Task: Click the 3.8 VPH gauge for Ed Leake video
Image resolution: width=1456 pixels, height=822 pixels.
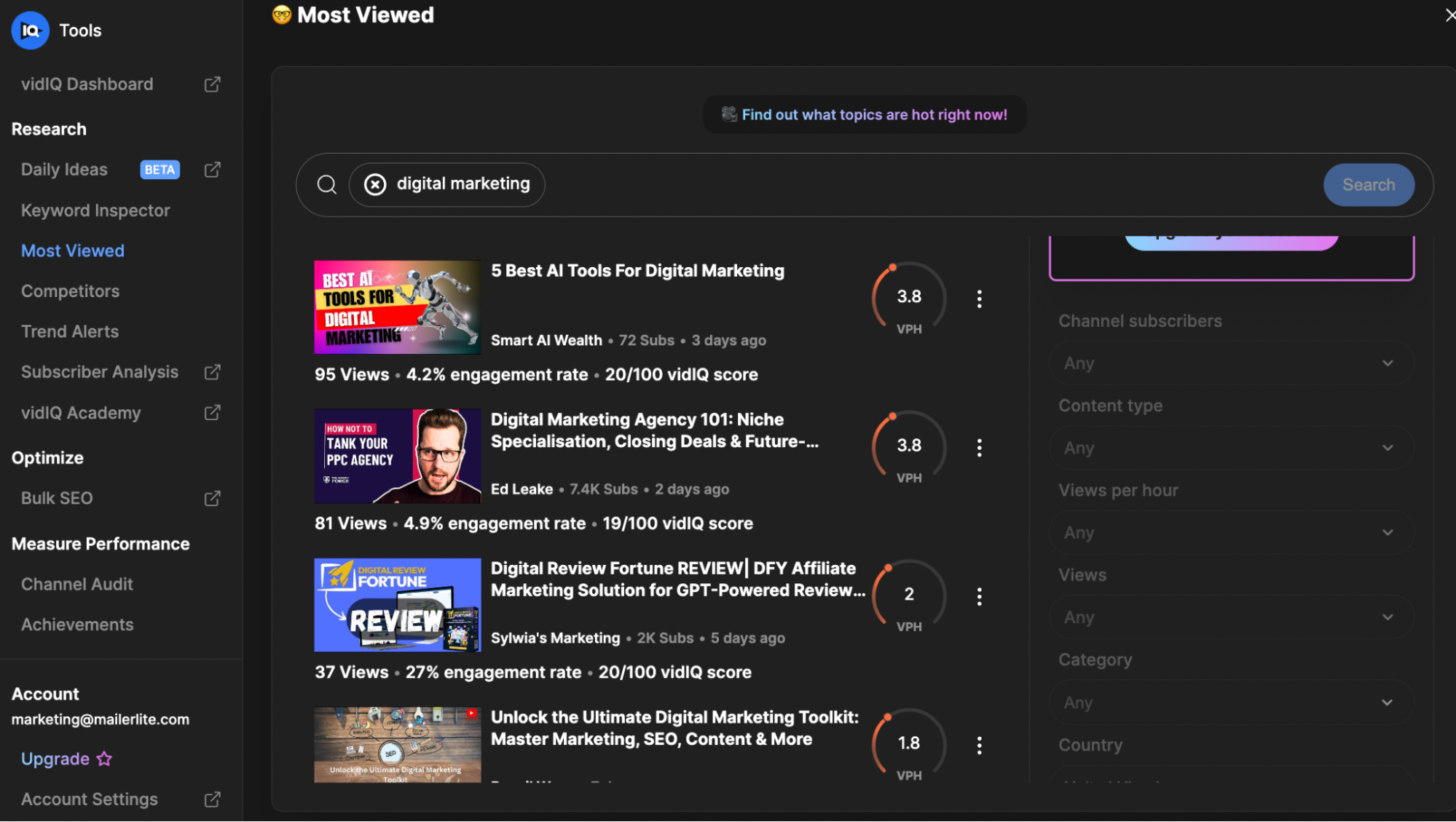Action: pos(909,448)
